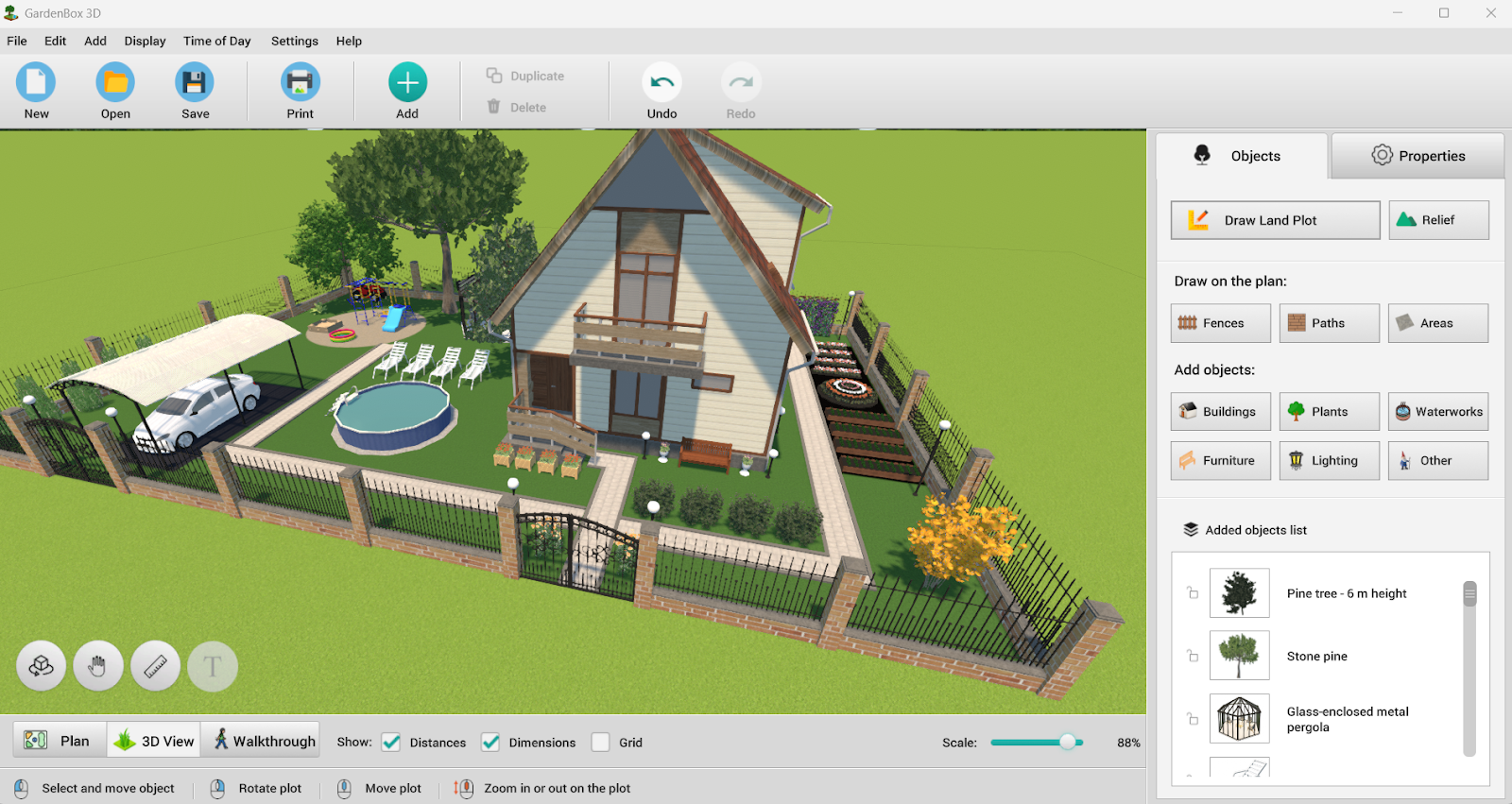Screen dimensions: 1512x804
Task: Activate the 3D rotate view tool
Action: pos(41,666)
